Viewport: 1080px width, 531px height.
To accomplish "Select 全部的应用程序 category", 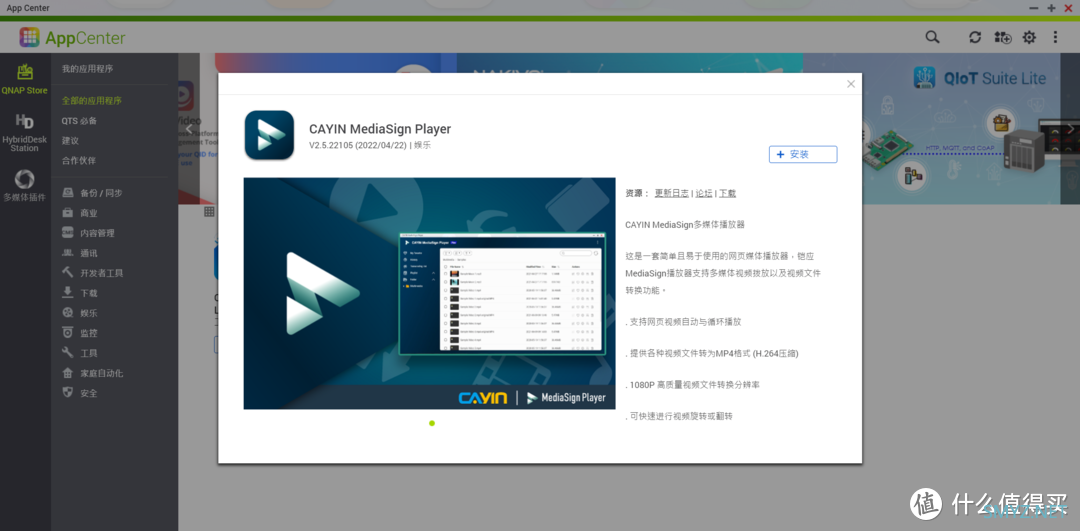I will tap(92, 101).
